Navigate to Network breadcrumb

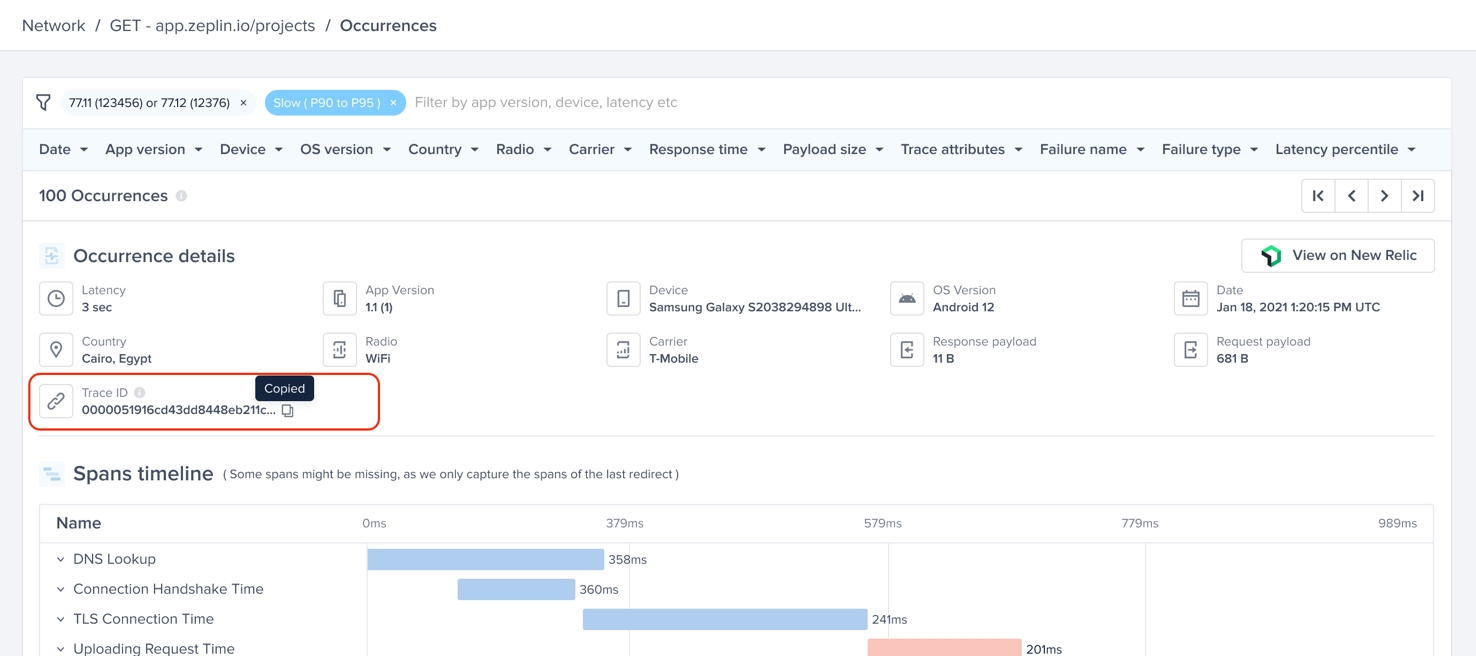[x=53, y=26]
